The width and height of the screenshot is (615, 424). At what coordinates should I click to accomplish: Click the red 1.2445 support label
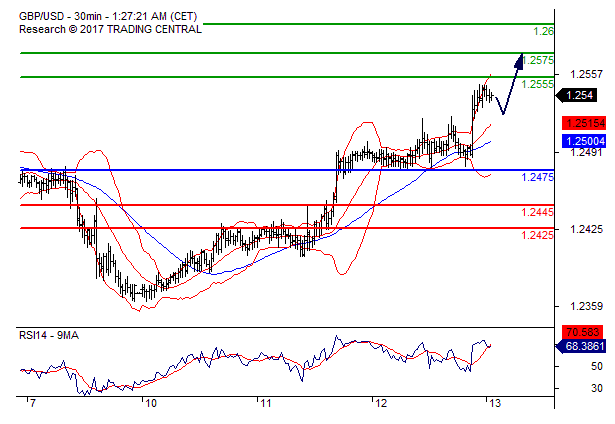[537, 212]
